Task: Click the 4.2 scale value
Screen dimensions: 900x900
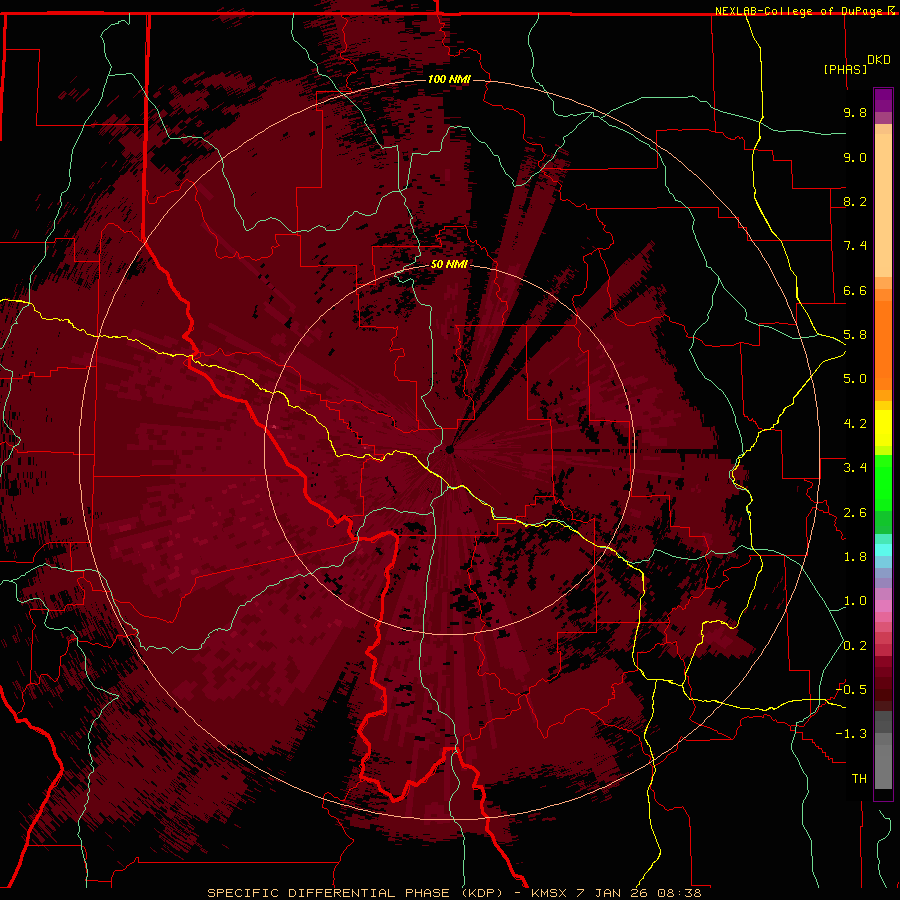Action: tap(855, 424)
